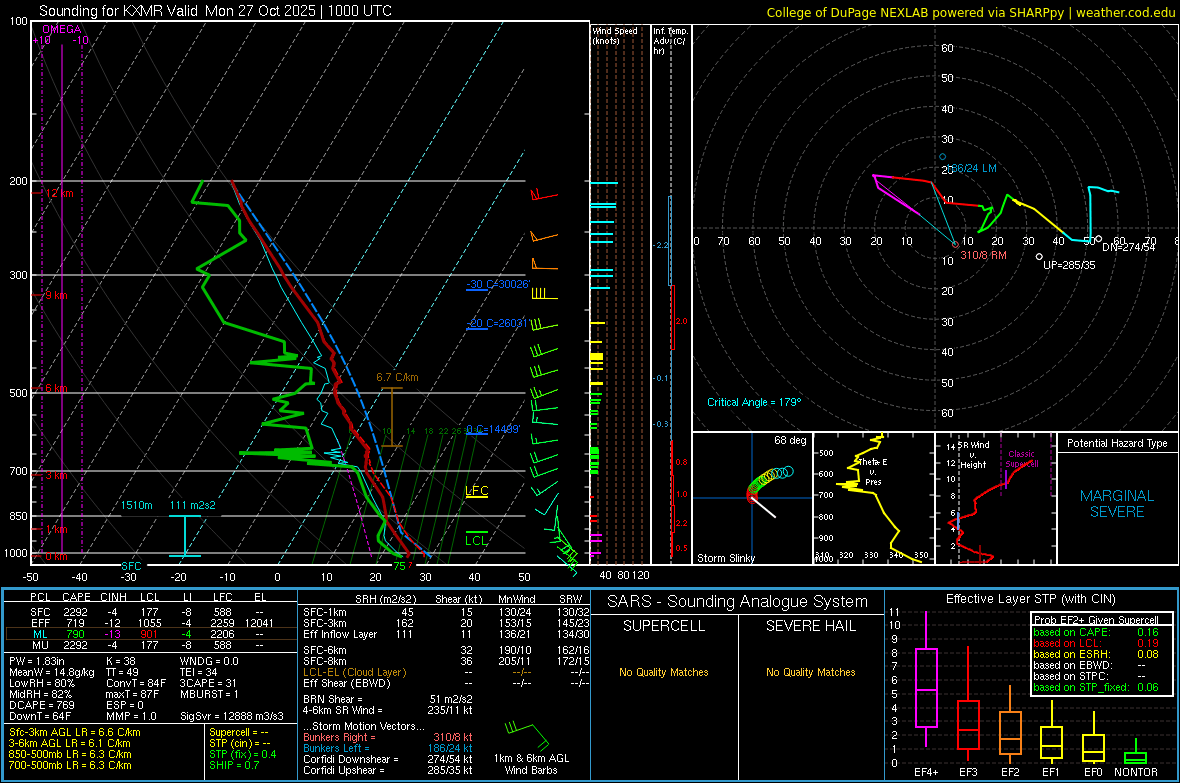Click the 'based on ESRH: 0.08' row
The height and width of the screenshot is (783, 1180).
[1096, 654]
